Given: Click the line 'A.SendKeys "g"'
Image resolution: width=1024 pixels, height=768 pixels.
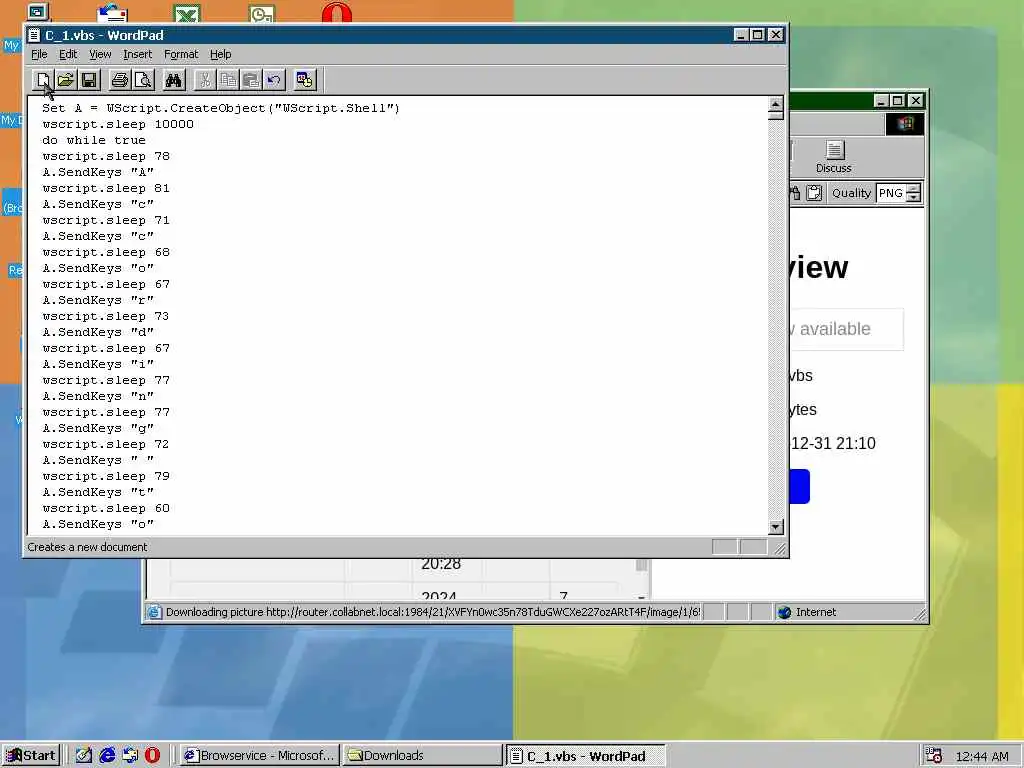Looking at the screenshot, I should click(x=98, y=428).
